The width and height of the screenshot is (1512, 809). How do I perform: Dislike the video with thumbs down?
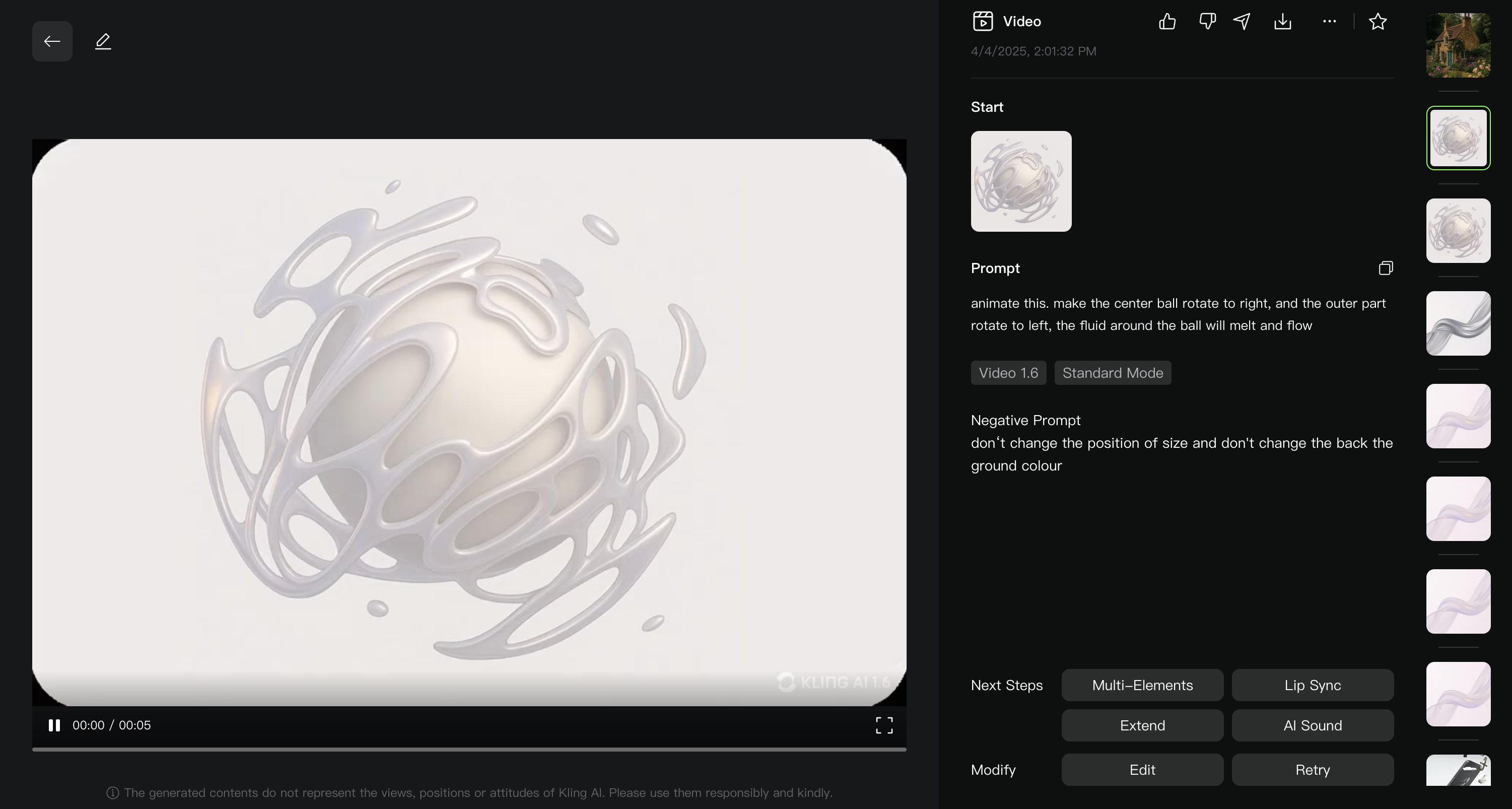(1207, 22)
